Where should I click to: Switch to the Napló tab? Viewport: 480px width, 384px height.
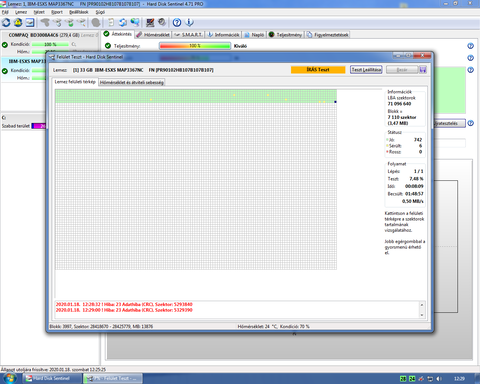click(254, 34)
